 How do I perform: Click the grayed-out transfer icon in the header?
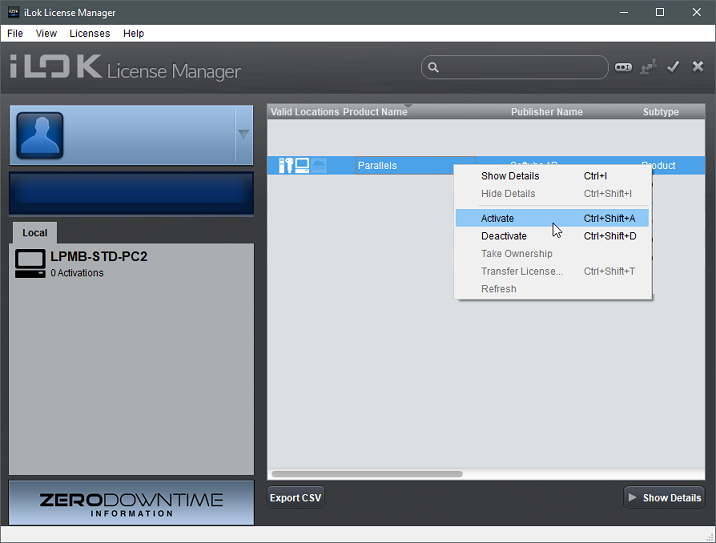coord(648,67)
